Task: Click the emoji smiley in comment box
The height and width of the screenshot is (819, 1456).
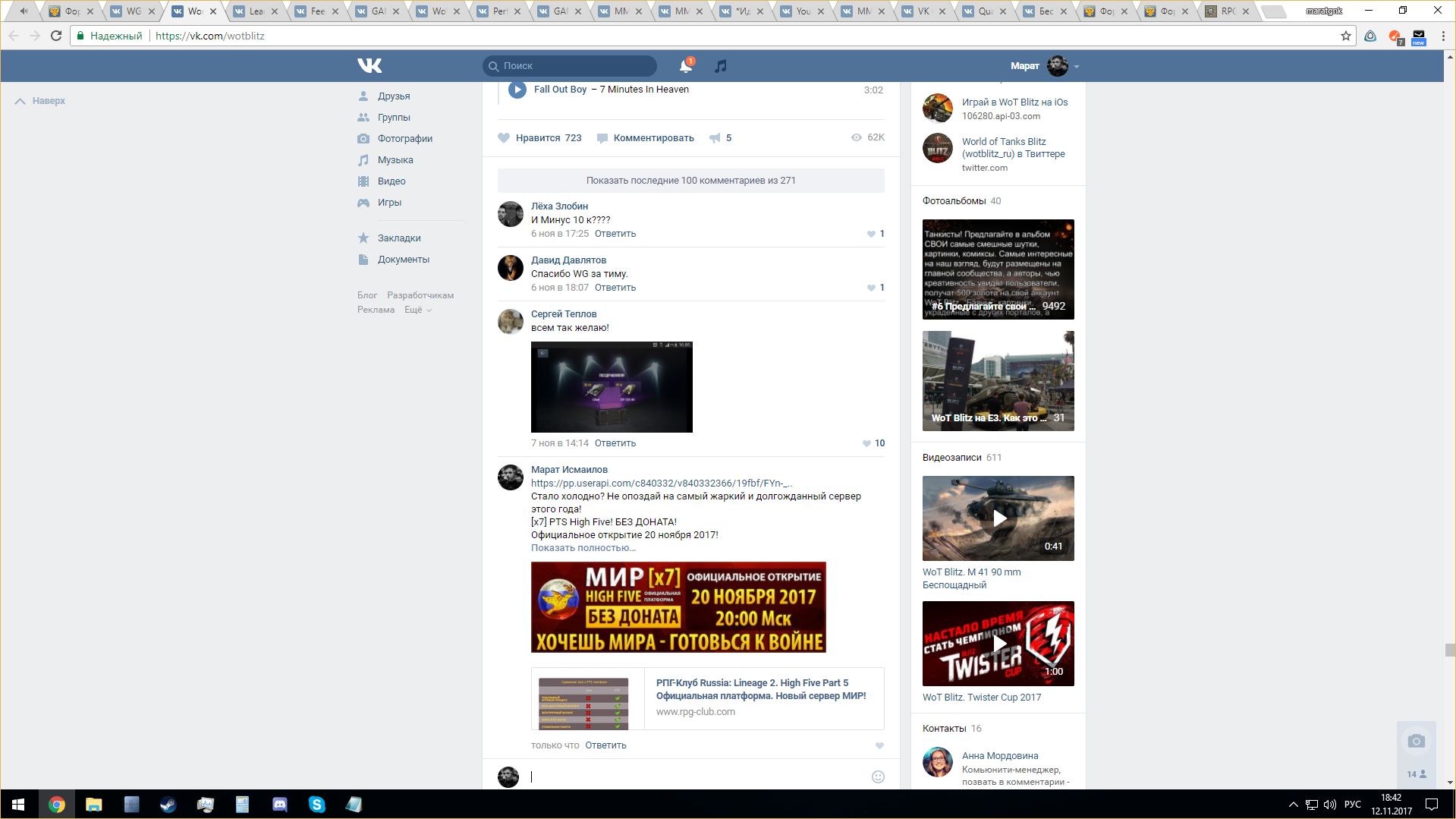Action: click(x=878, y=776)
